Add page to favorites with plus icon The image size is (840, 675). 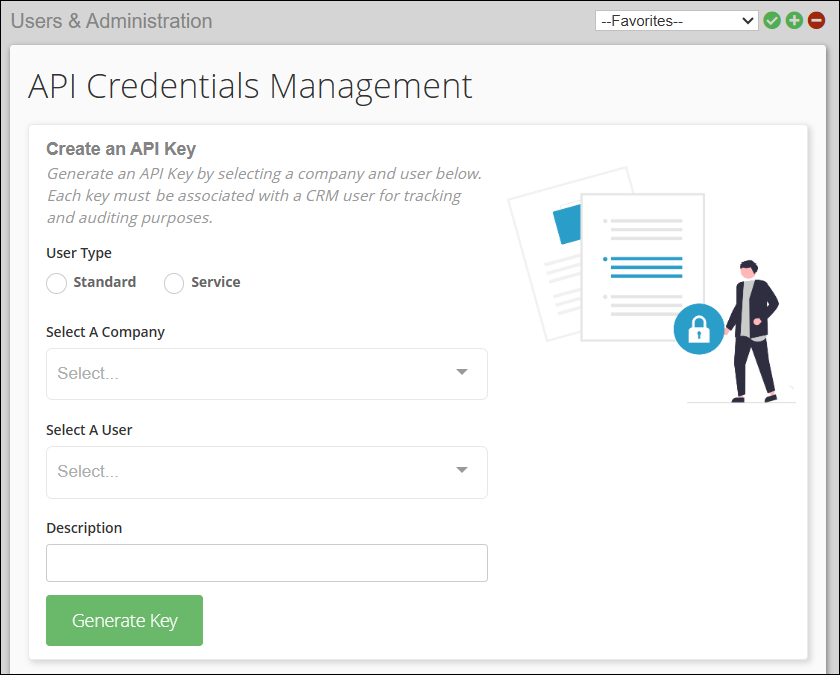point(794,21)
